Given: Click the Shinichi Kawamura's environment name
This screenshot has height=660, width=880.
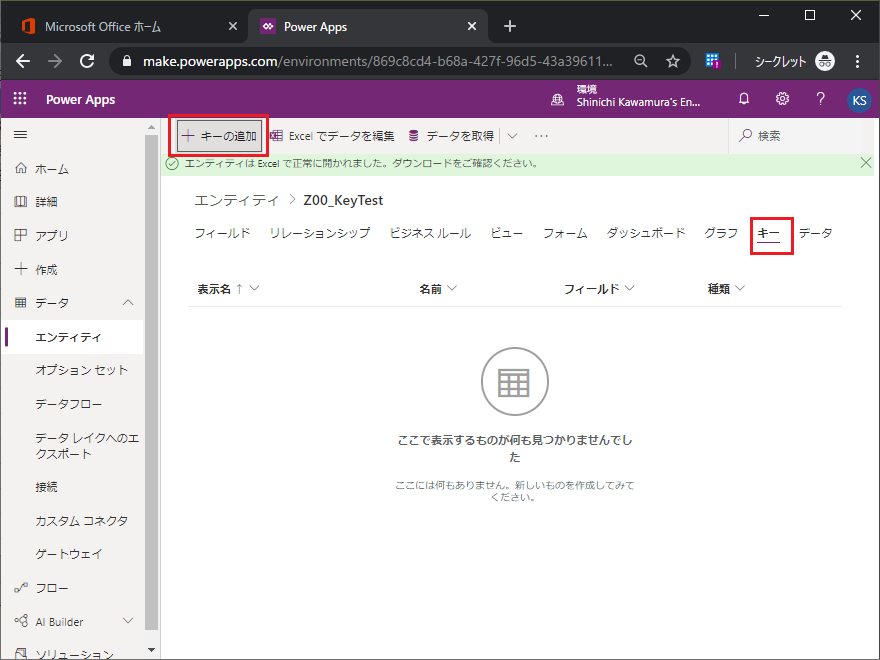Looking at the screenshot, I should click(x=638, y=102).
